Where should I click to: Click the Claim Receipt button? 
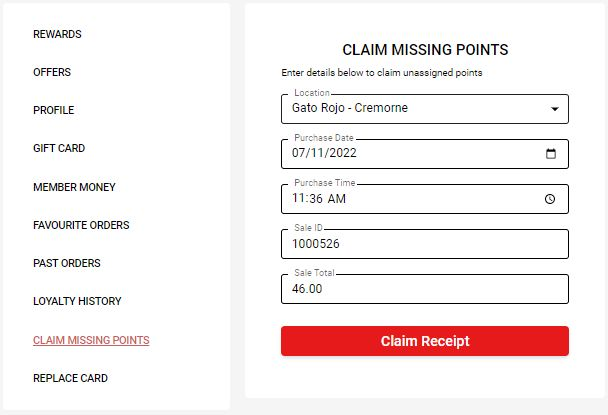click(x=425, y=341)
